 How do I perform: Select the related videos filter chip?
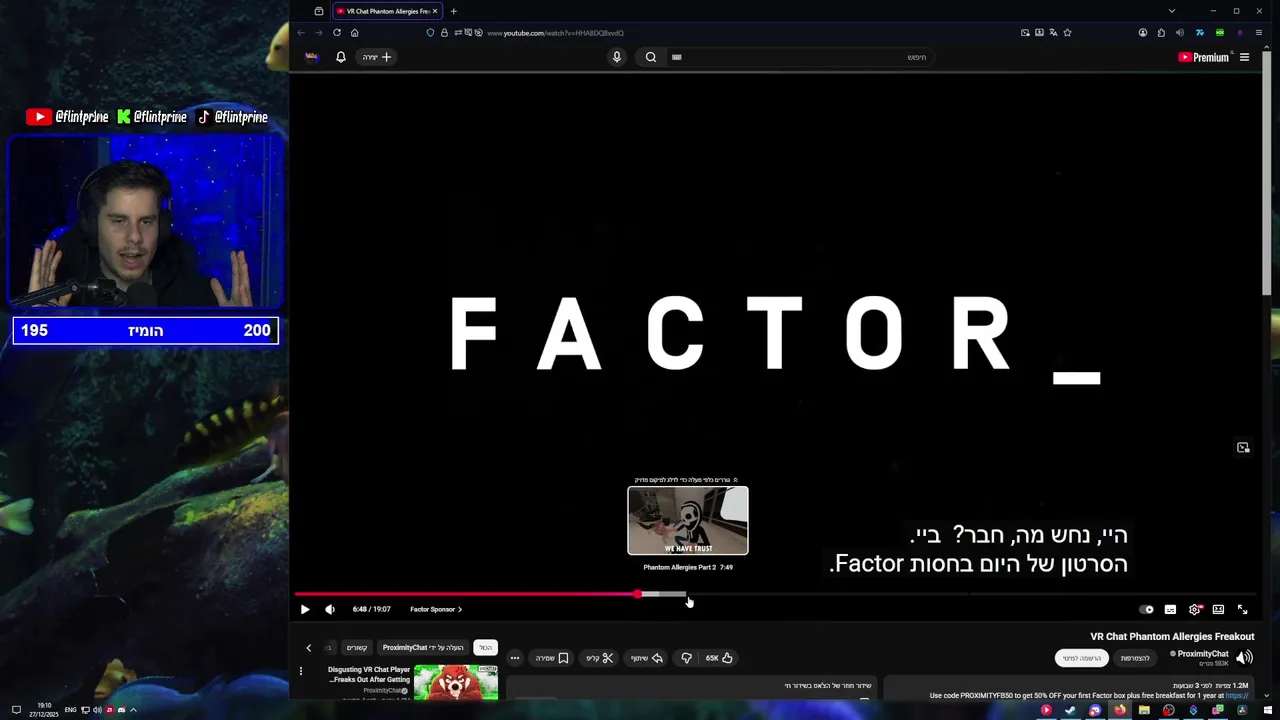click(x=357, y=648)
